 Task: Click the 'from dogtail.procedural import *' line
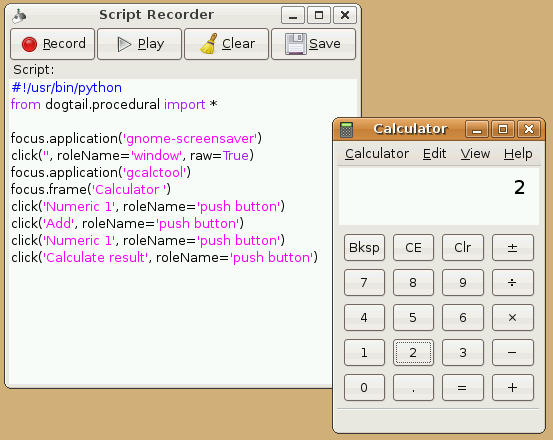pyautogui.click(x=114, y=105)
